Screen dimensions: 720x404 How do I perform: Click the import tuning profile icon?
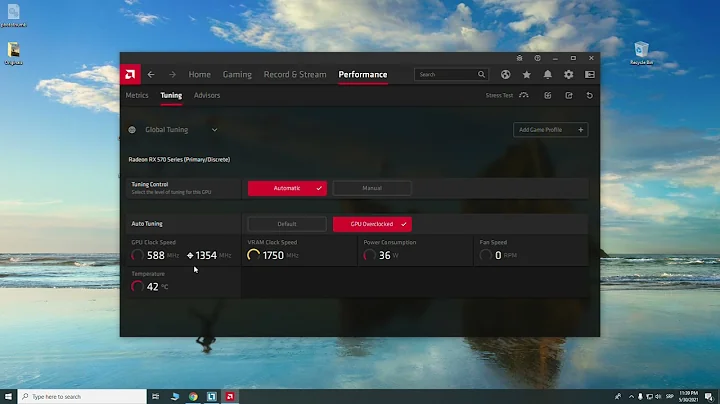548,95
